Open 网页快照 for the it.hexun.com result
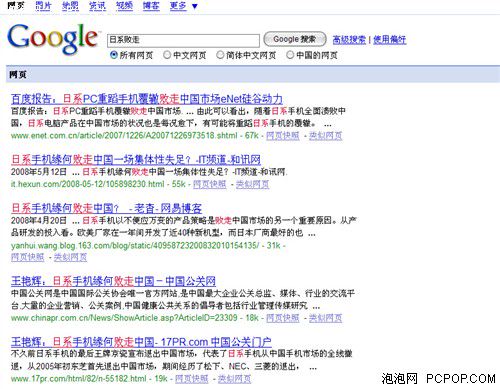The image size is (500, 389). (x=210, y=184)
